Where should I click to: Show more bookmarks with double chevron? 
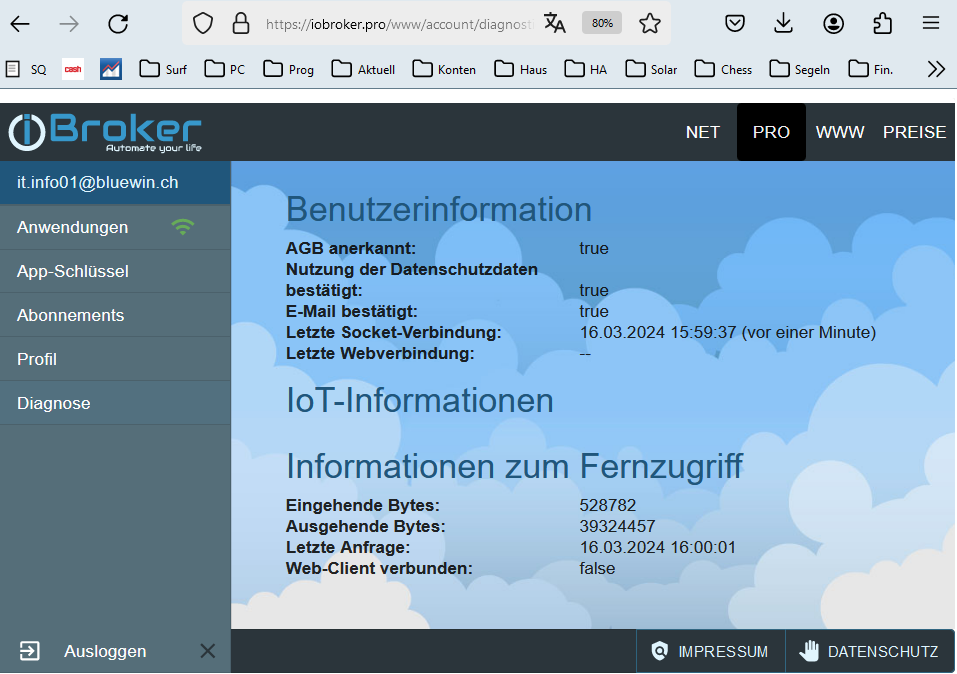[x=936, y=69]
